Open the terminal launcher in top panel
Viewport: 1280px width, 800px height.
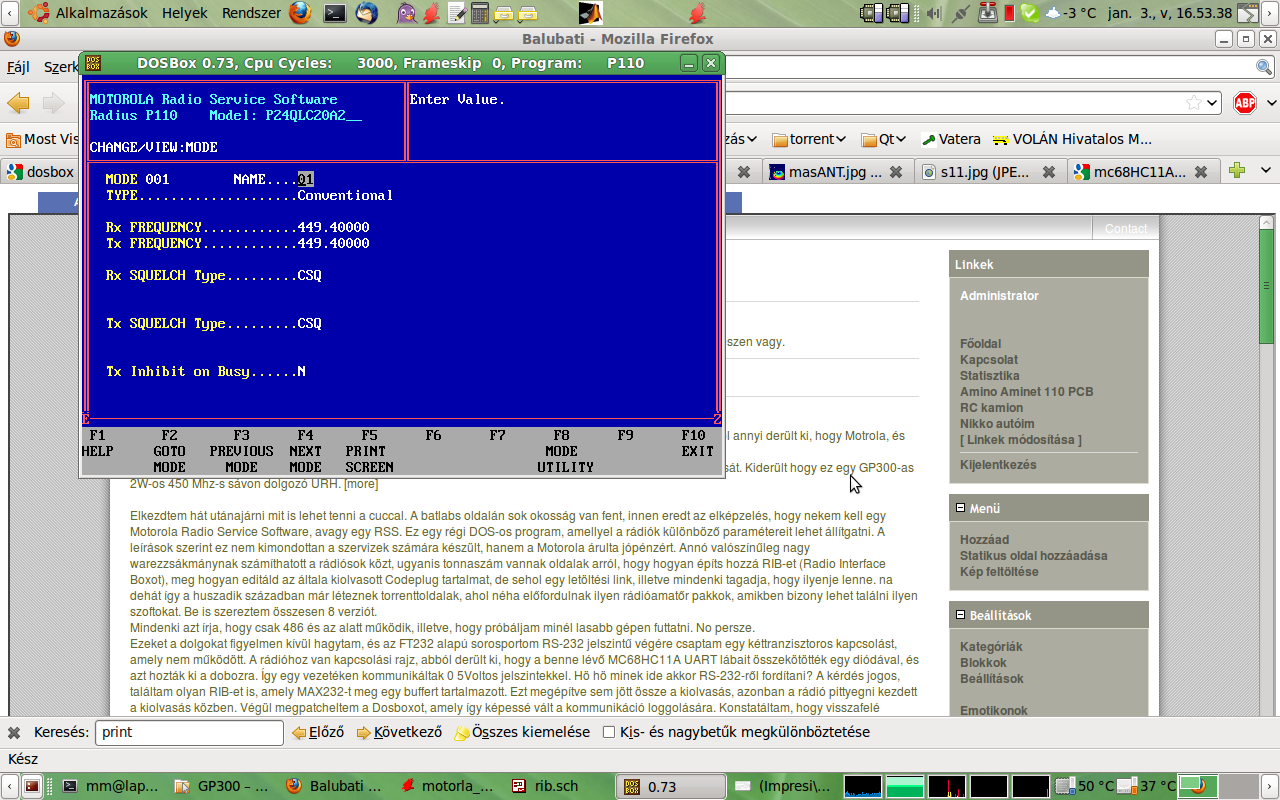(335, 13)
